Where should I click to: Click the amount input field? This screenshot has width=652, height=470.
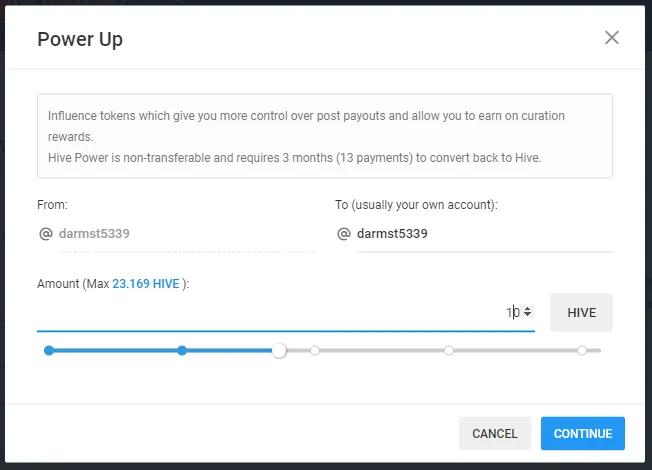coord(286,312)
